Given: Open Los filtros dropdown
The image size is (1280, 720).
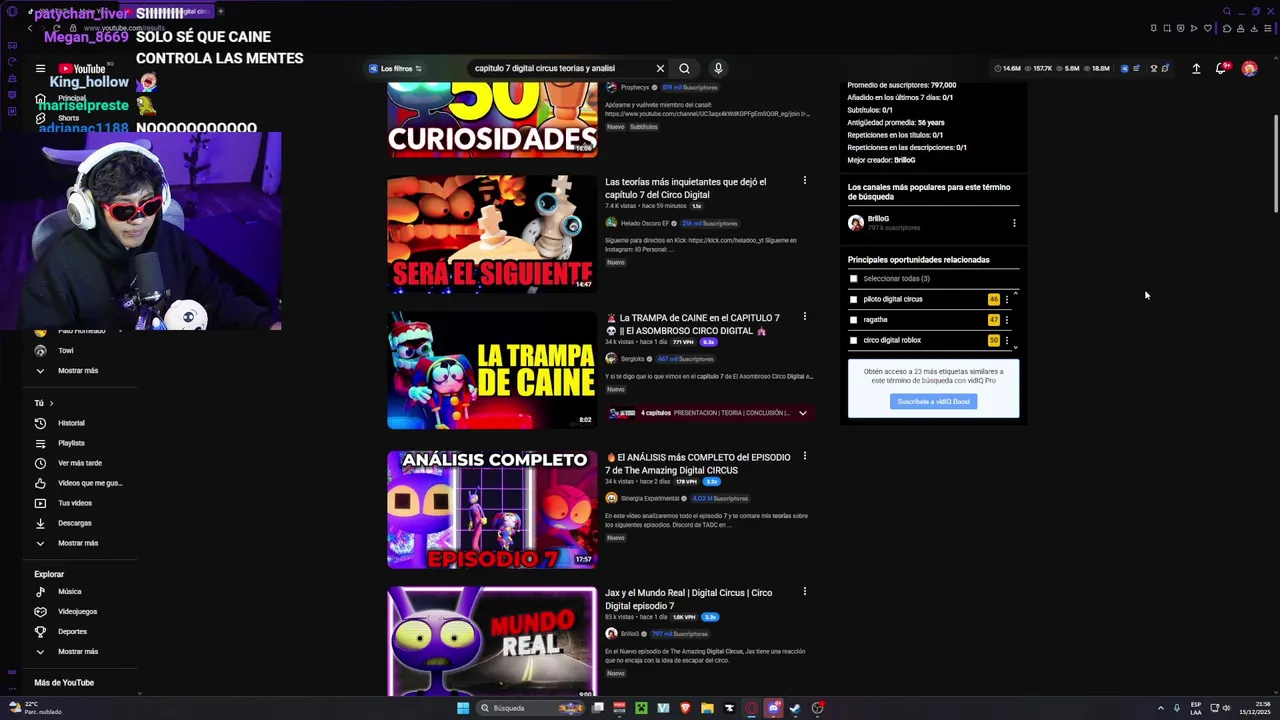Looking at the screenshot, I should click(x=396, y=69).
